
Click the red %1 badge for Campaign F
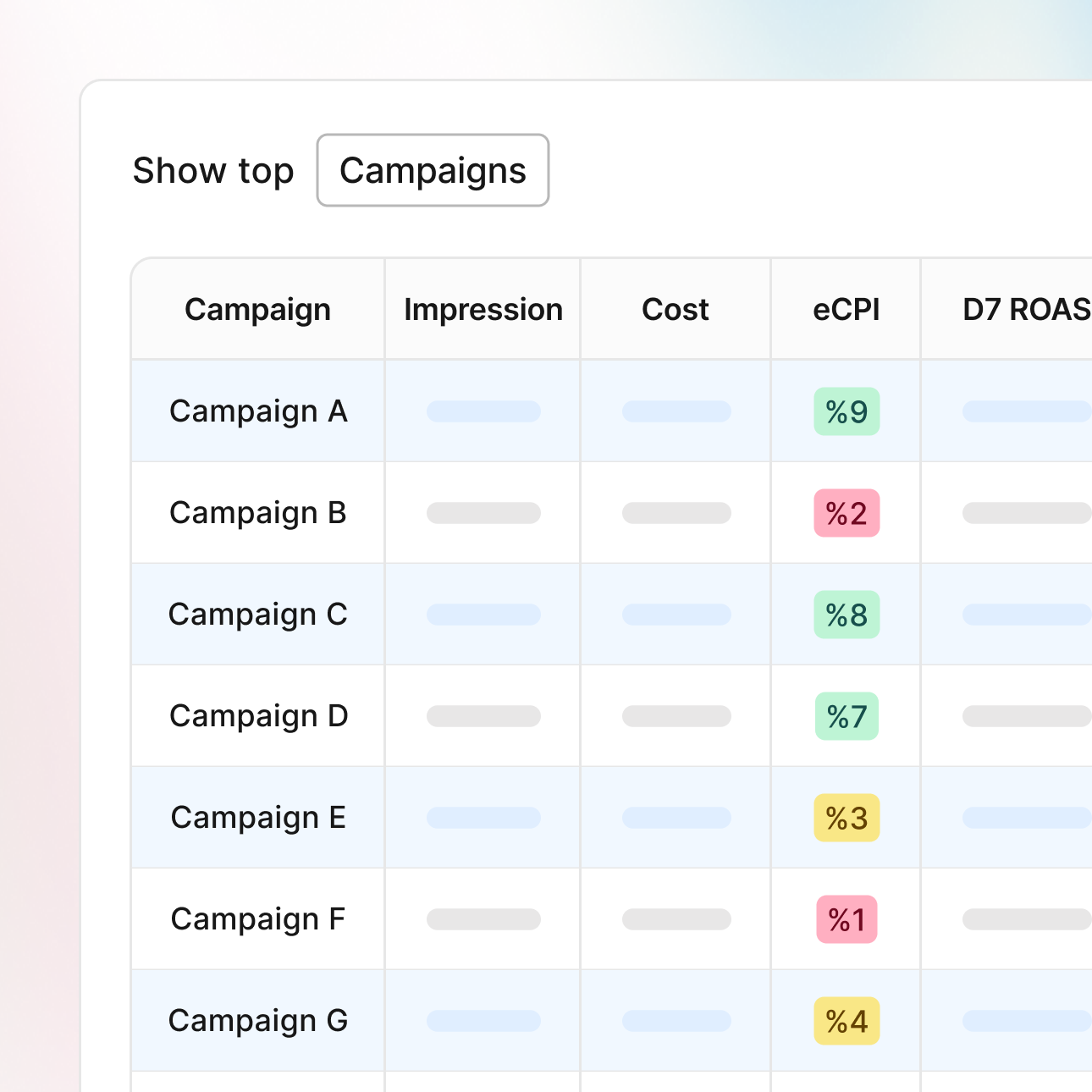[x=846, y=919]
